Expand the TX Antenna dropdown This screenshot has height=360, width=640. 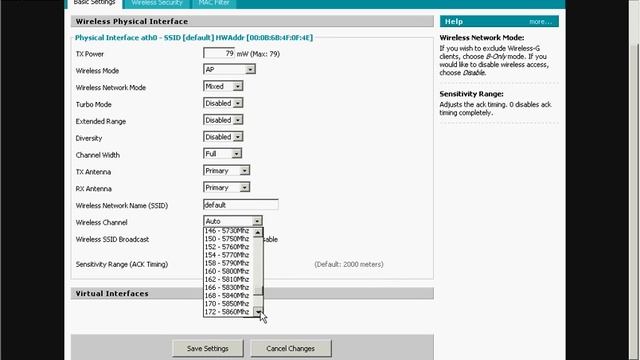click(x=227, y=171)
